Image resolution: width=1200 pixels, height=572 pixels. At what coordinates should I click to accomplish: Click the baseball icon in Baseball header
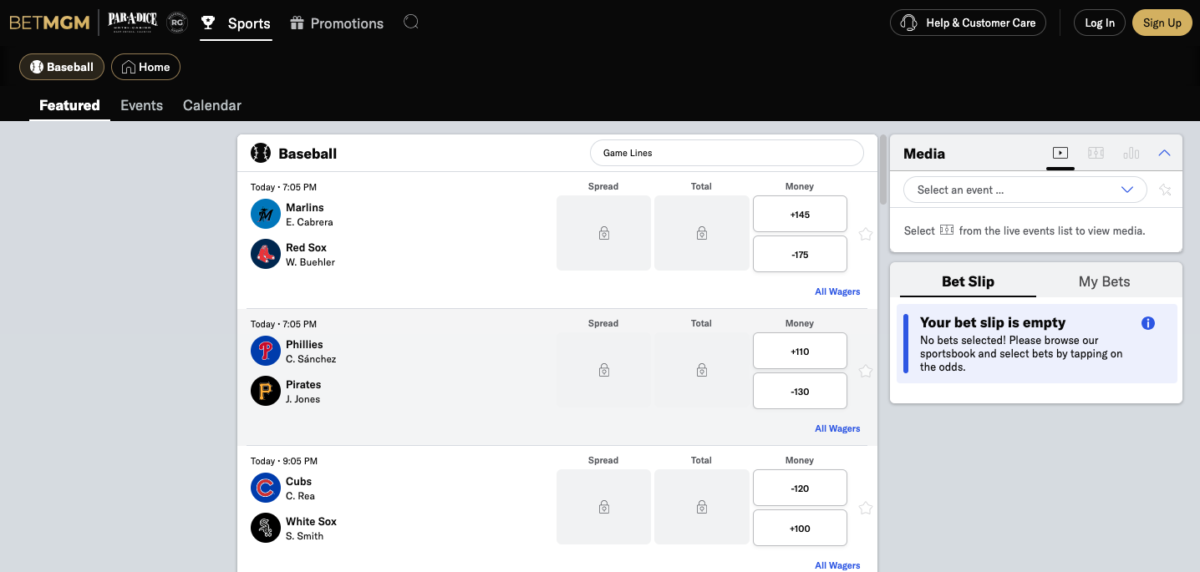point(260,153)
